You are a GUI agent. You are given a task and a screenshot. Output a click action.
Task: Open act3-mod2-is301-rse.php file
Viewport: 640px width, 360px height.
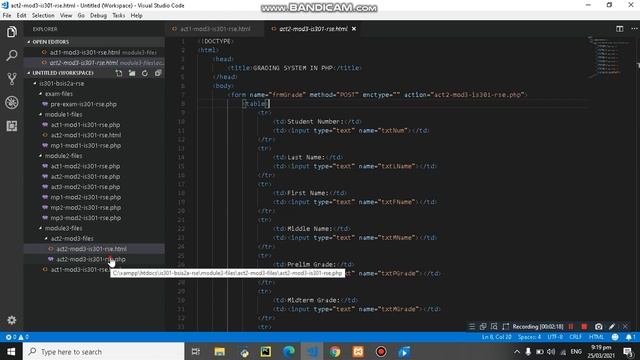coord(85,187)
